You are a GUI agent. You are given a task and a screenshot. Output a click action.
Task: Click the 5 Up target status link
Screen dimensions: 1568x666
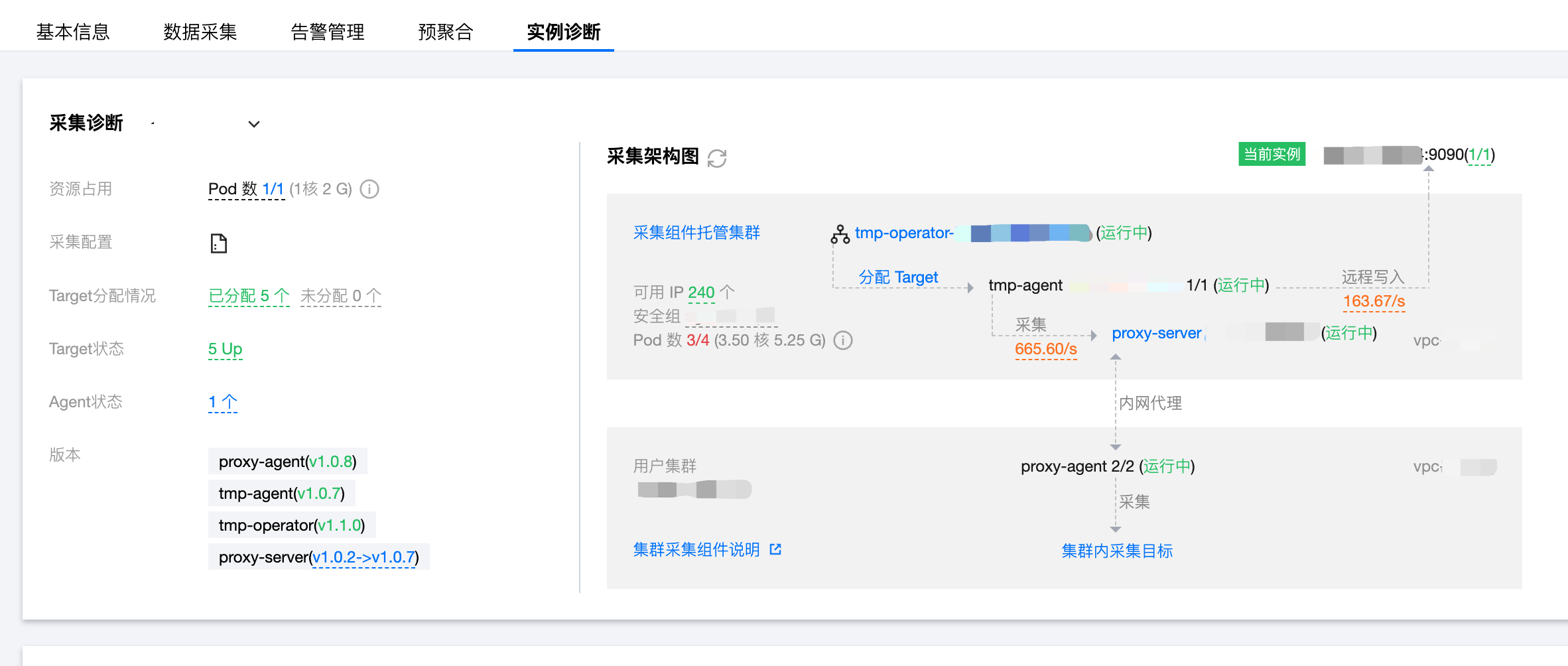[225, 349]
